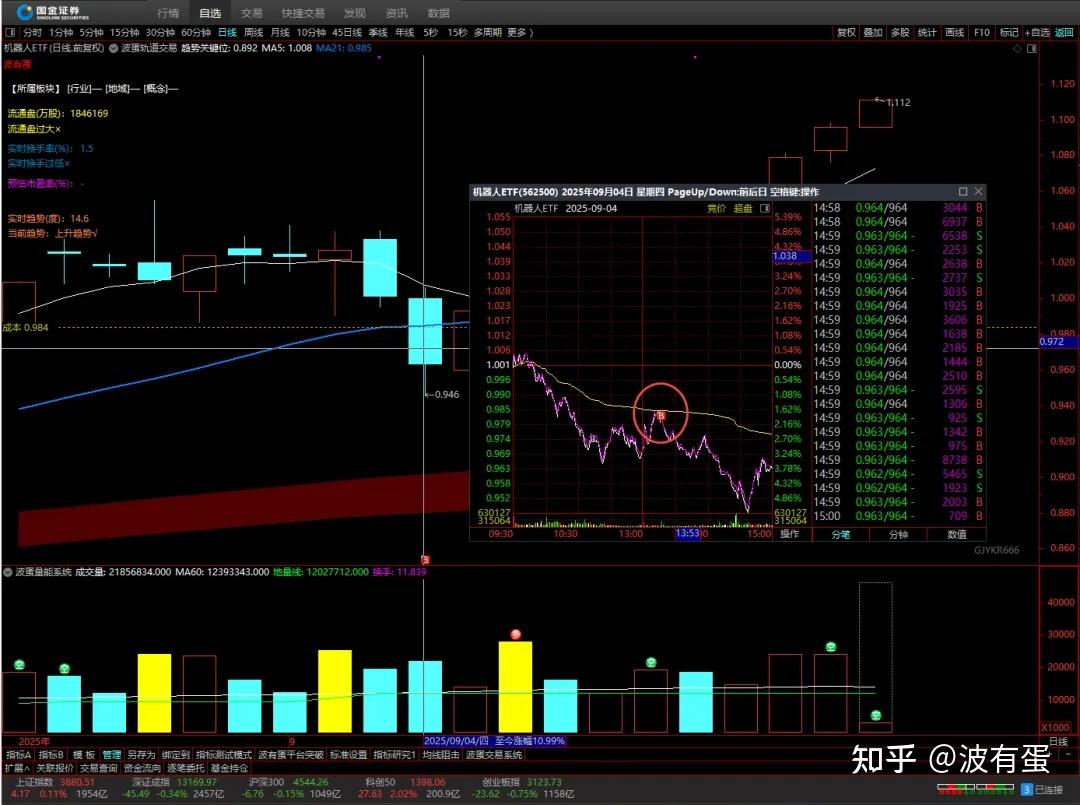Click the 国金证券 logo icon
Image resolution: width=1080 pixels, height=805 pixels.
(x=24, y=12)
